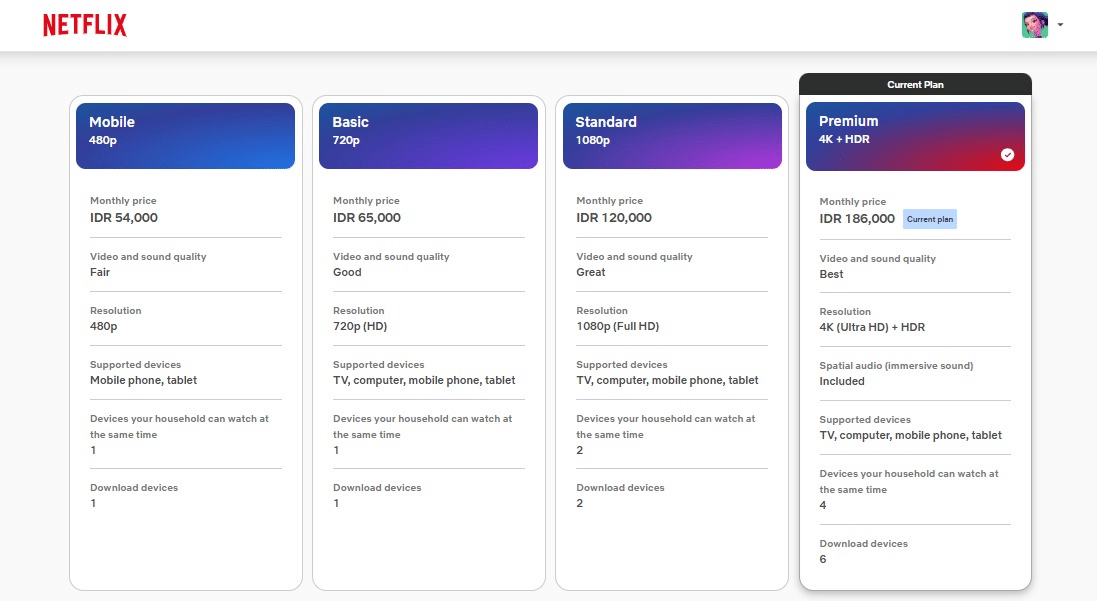The image size is (1097, 601).
Task: Click the Premium 4K + HDR plan header
Action: click(x=914, y=136)
